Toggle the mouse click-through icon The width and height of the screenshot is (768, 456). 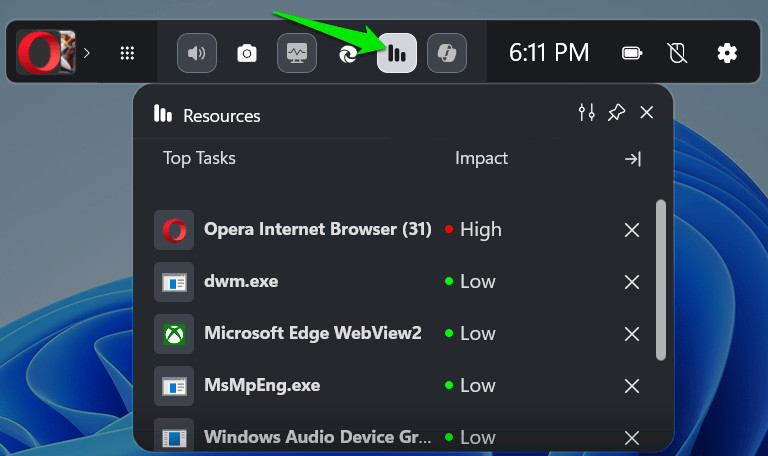(677, 53)
